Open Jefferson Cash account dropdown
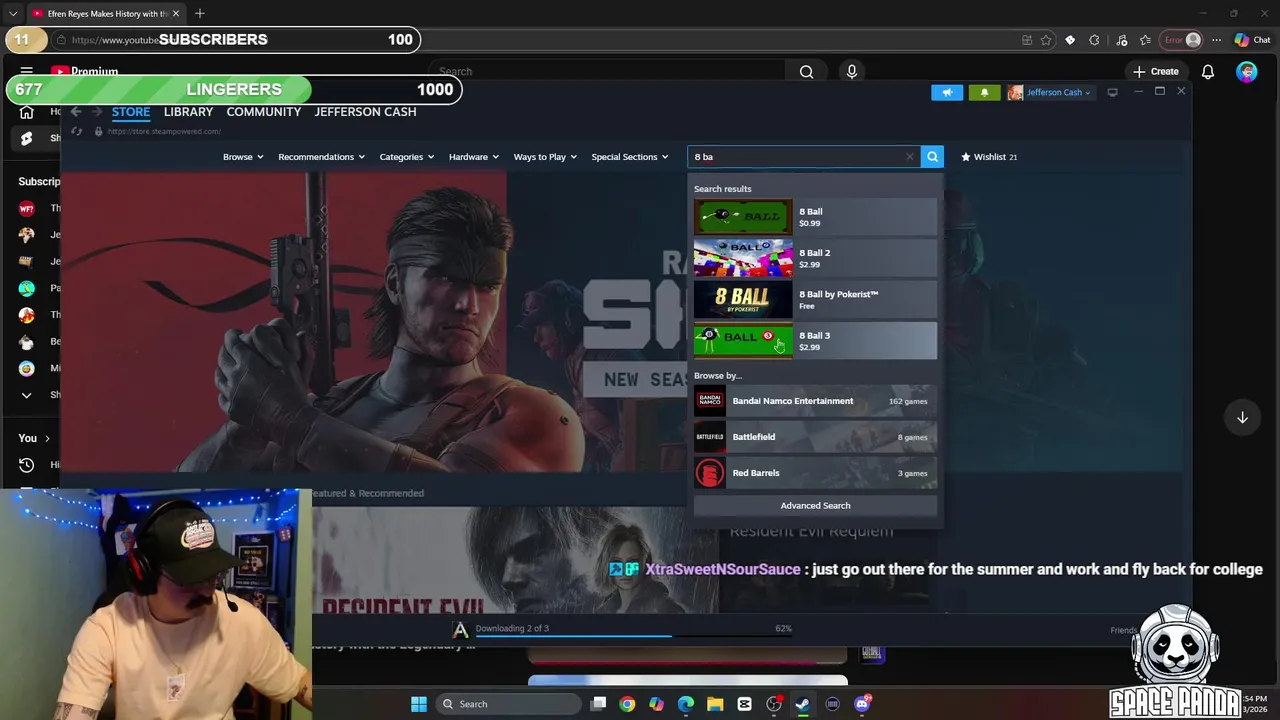1280x720 pixels. pos(1050,92)
